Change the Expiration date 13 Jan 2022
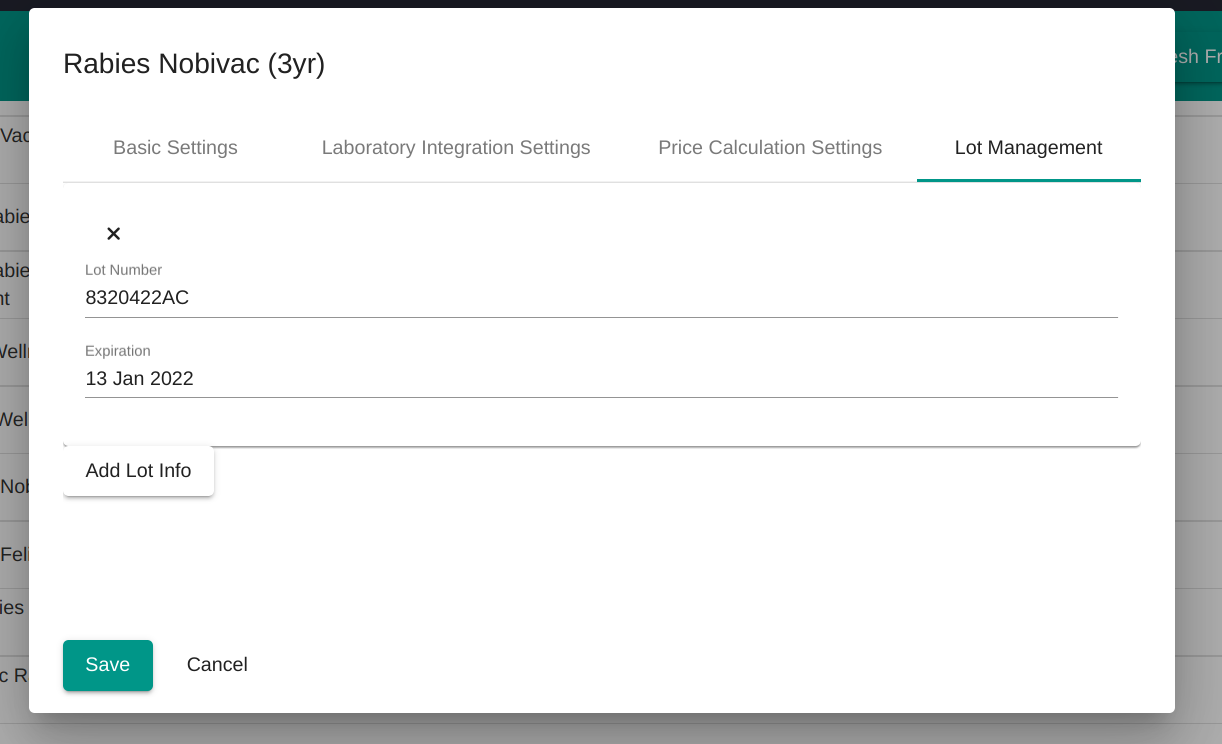The image size is (1222, 744). pos(601,379)
